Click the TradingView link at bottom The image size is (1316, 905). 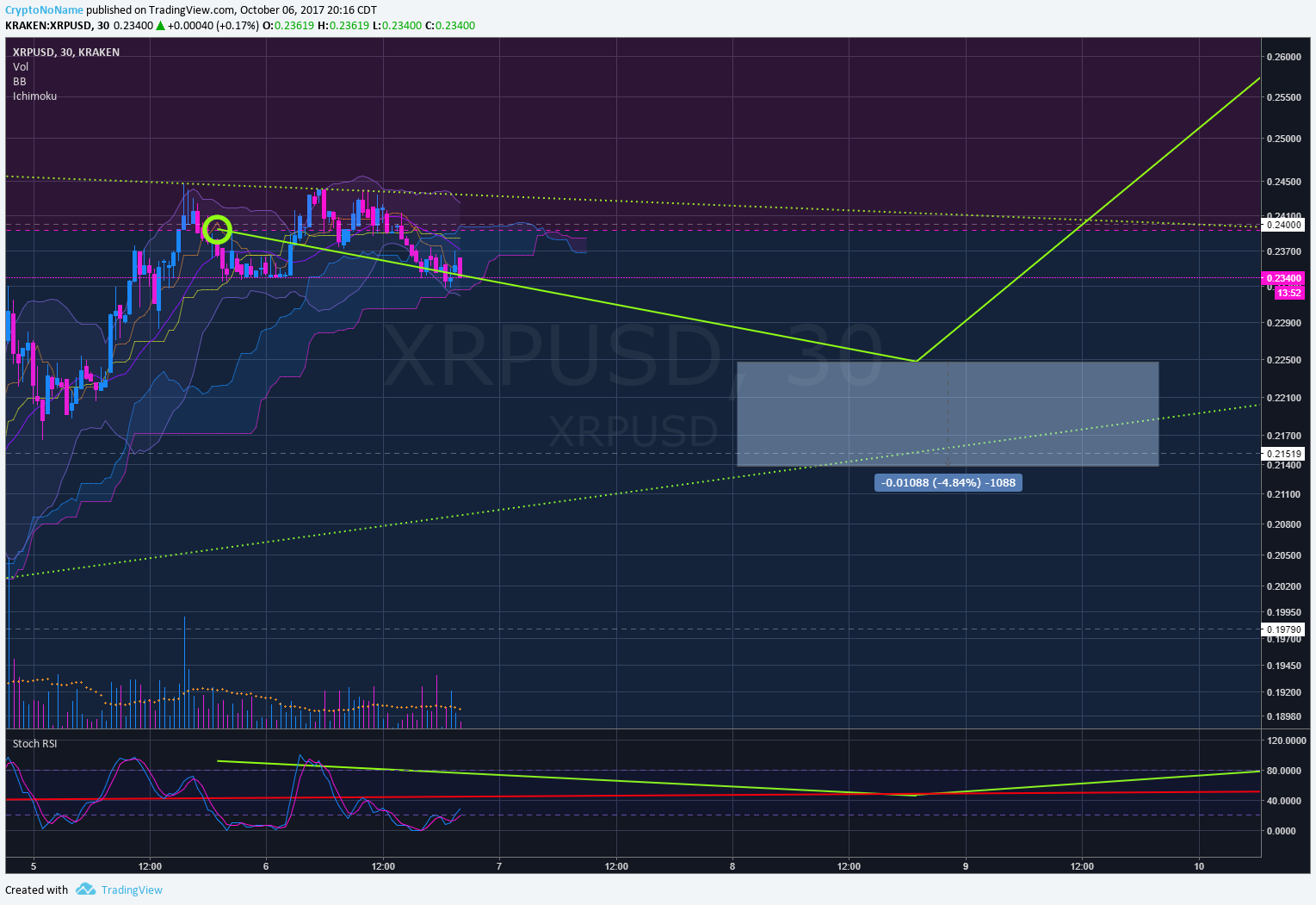pos(132,890)
